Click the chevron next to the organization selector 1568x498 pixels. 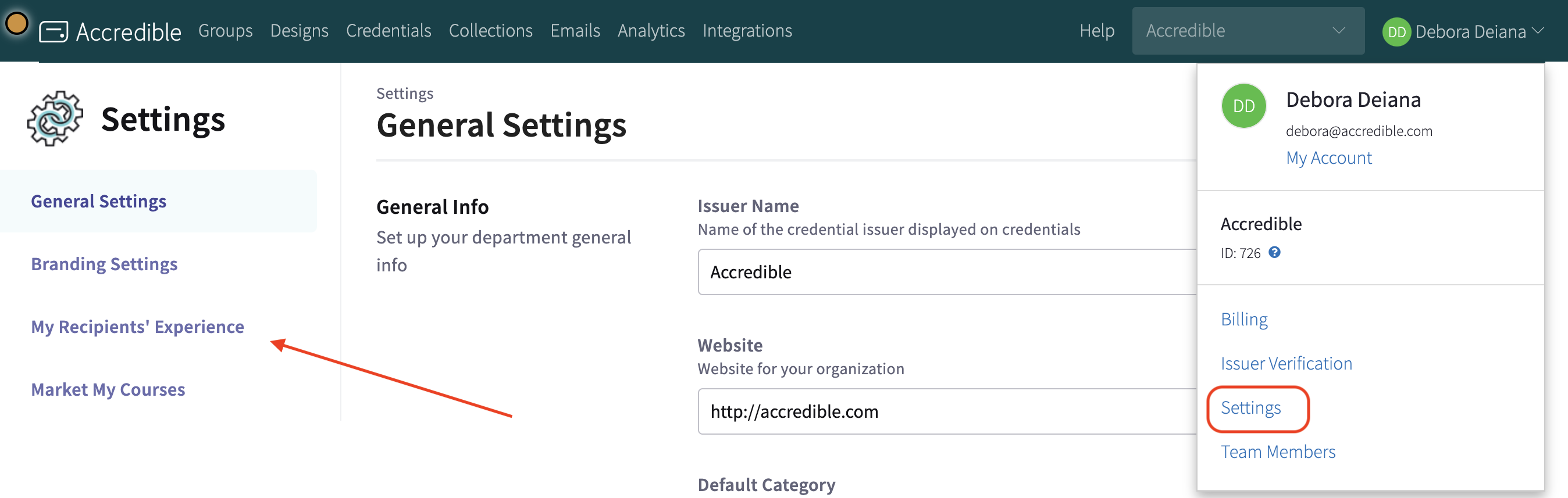[1337, 30]
